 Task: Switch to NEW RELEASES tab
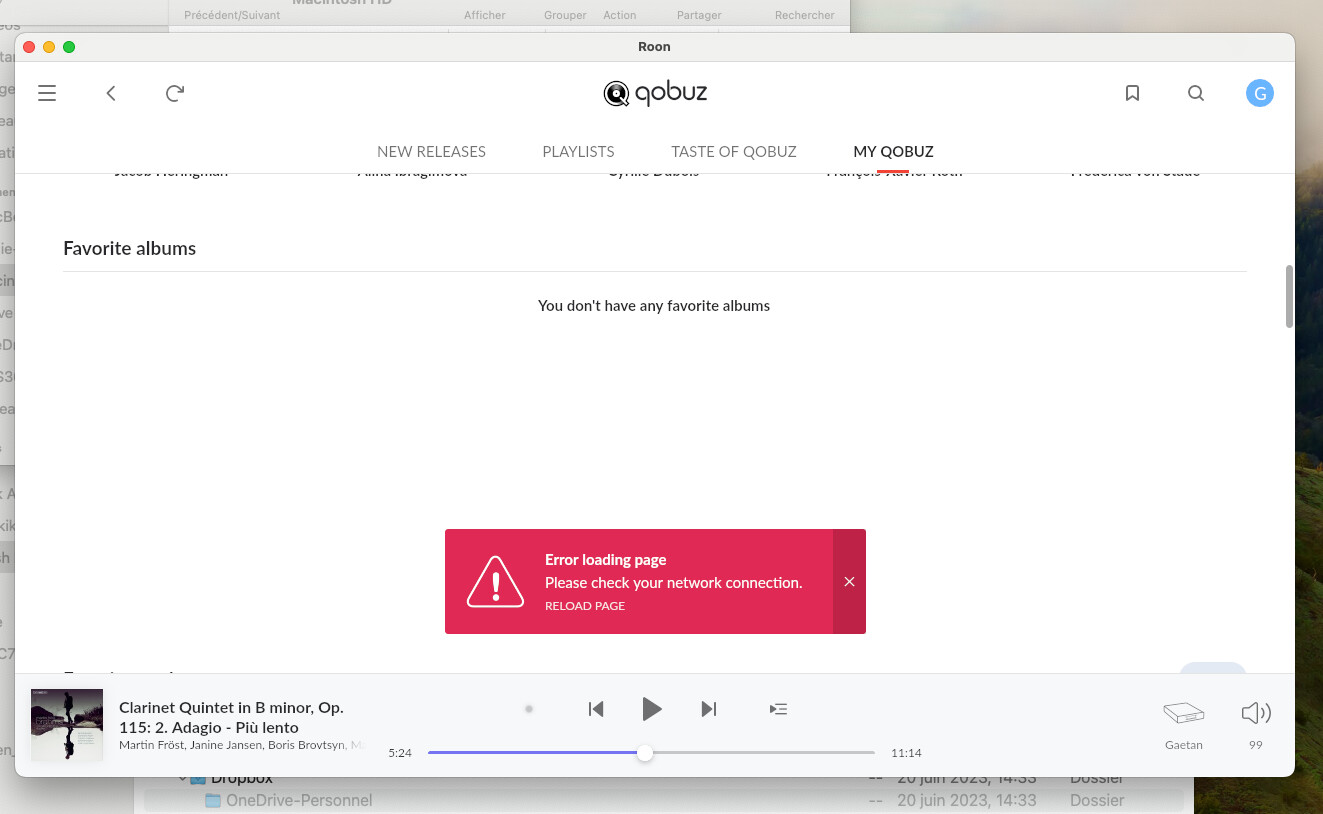point(431,152)
